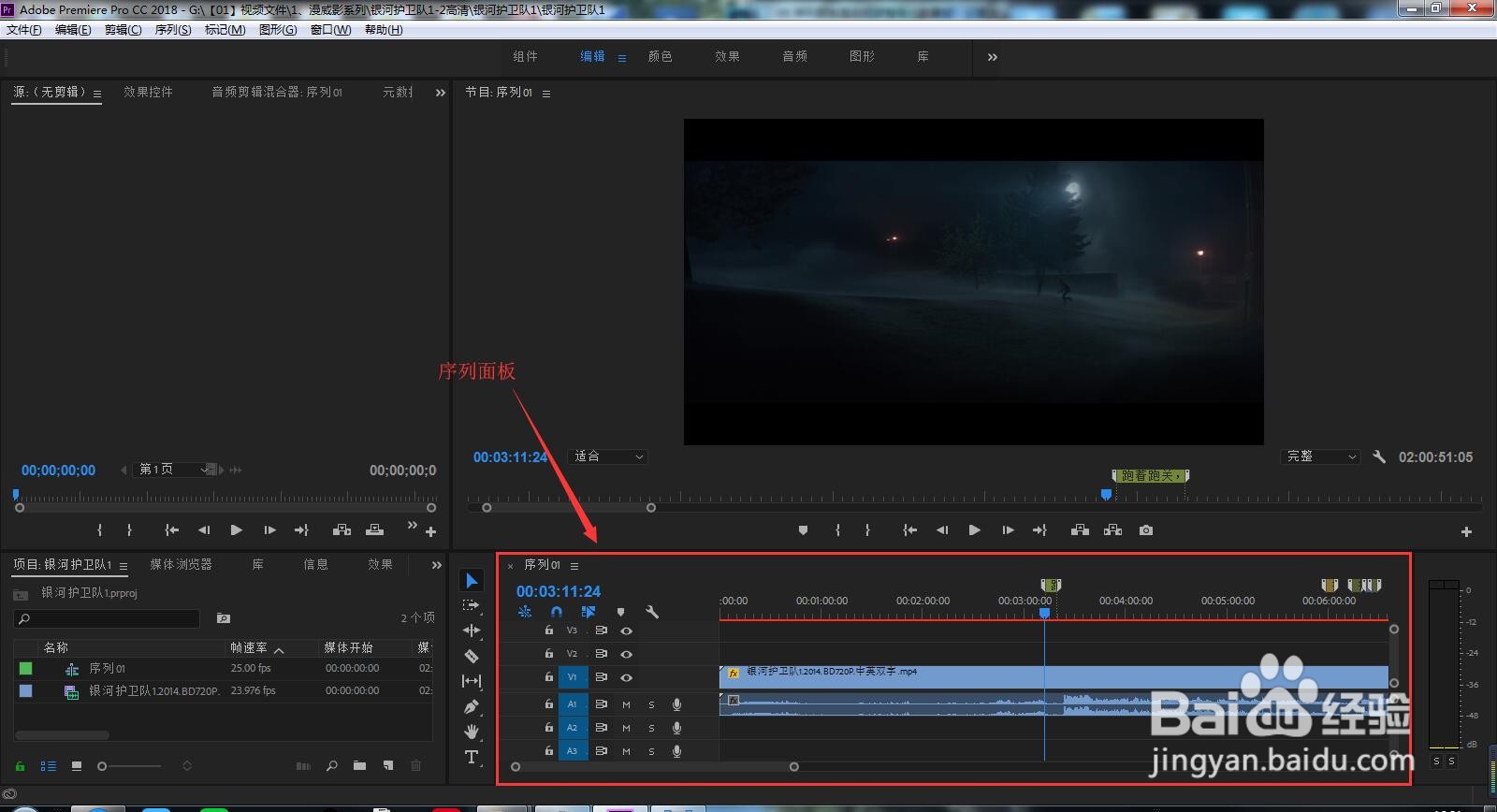Click Go to In point in program monitor
Screen dimensions: 1497x812
[x=909, y=530]
